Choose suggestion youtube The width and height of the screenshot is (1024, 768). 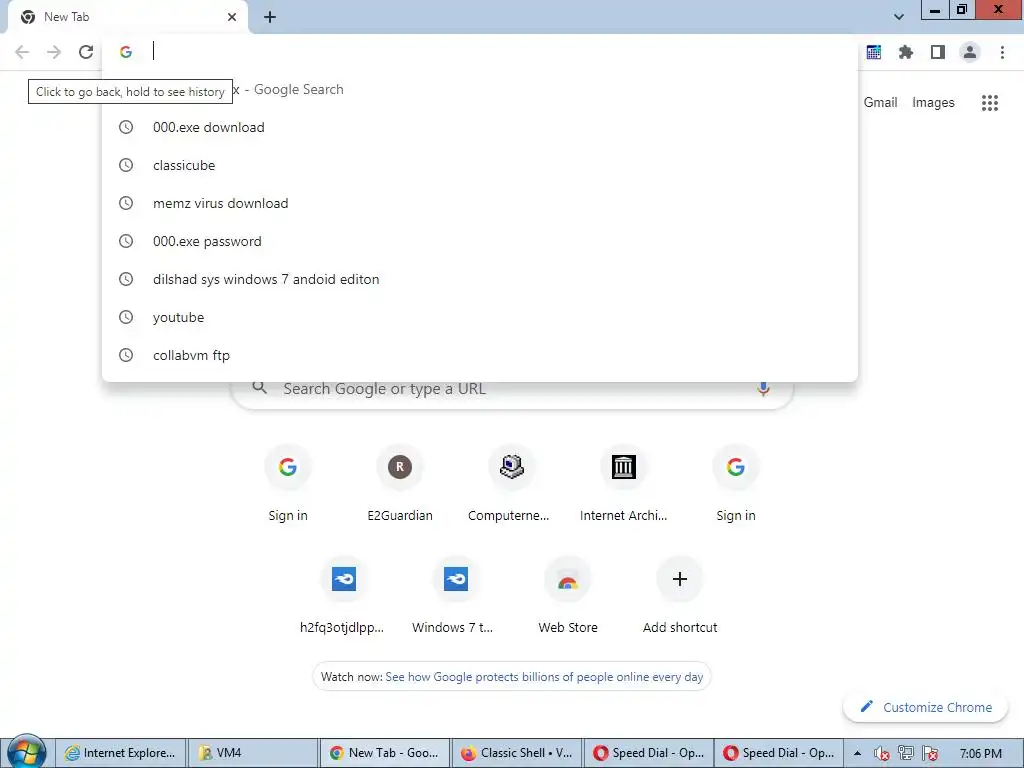pos(479,317)
